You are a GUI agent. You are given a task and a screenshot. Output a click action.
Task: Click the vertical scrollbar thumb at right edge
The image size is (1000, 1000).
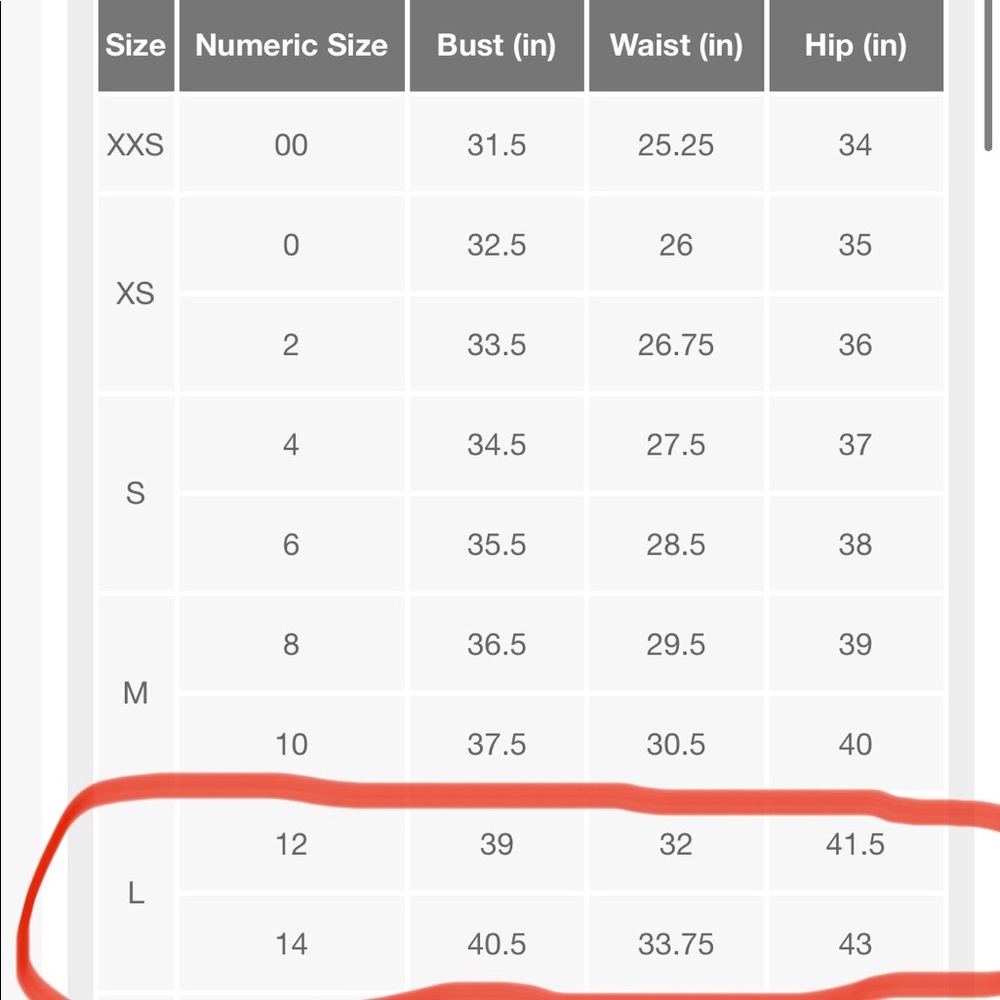coord(989,75)
